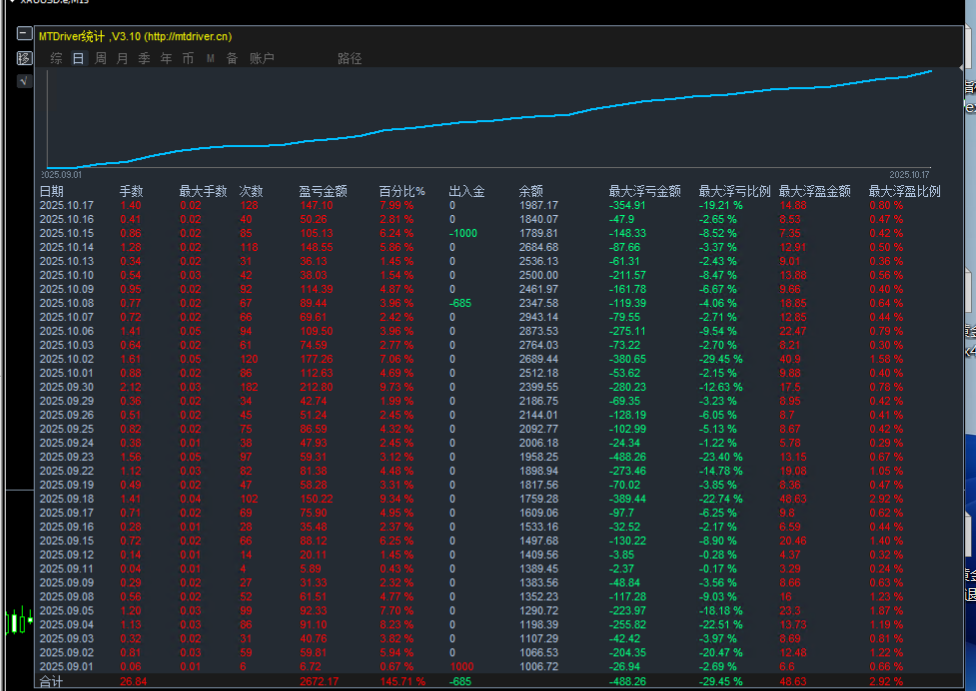Image resolution: width=976 pixels, height=691 pixels.
Task: Click the -488.26 value on 2025.09.23 row
Action: click(x=627, y=457)
